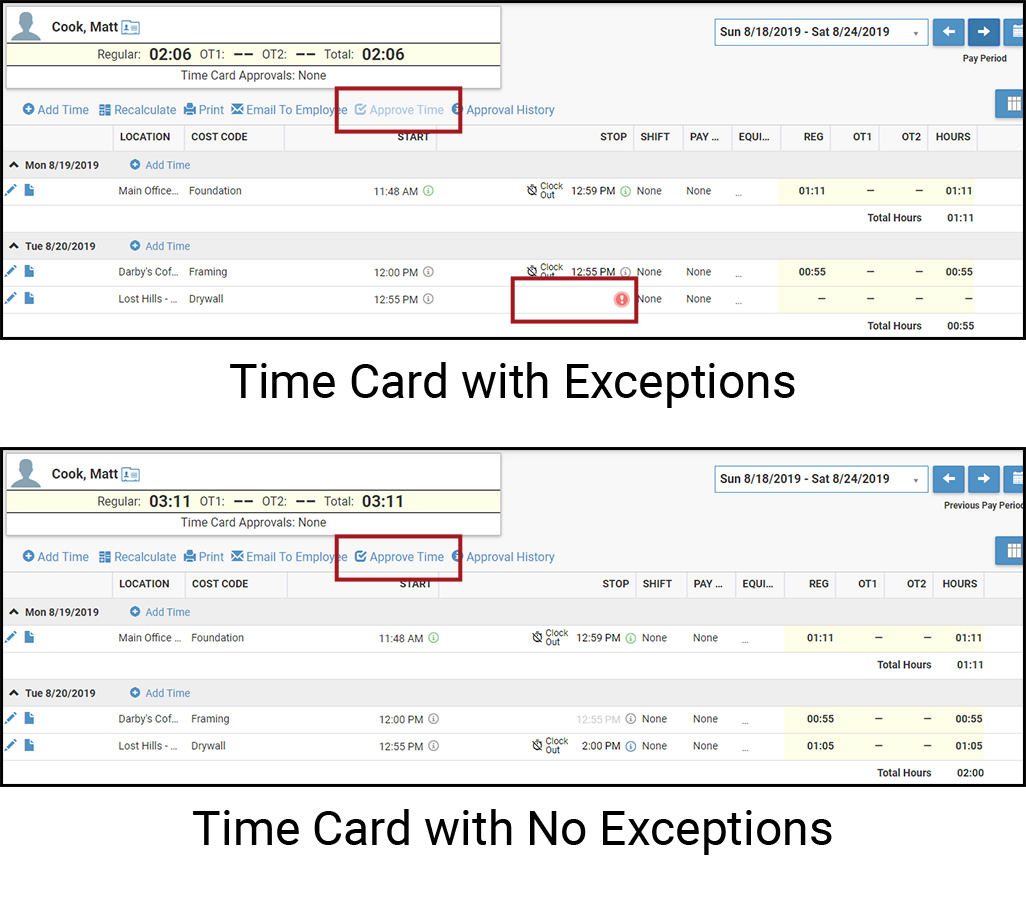Click the red exception alert icon on Drywall row

tap(621, 300)
